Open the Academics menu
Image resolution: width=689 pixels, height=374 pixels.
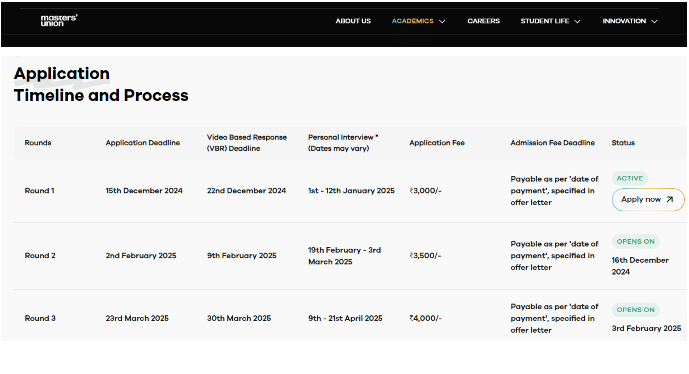click(x=413, y=21)
